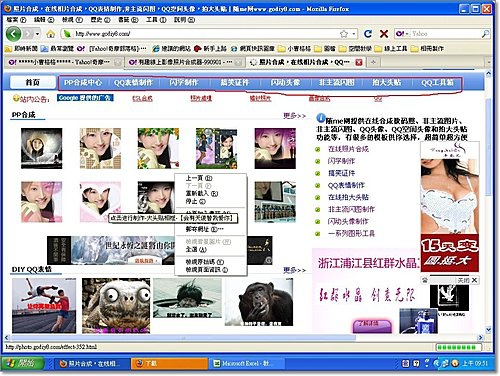Open the 歷史 menu
The height and width of the screenshot is (376, 500).
click(x=100, y=20)
